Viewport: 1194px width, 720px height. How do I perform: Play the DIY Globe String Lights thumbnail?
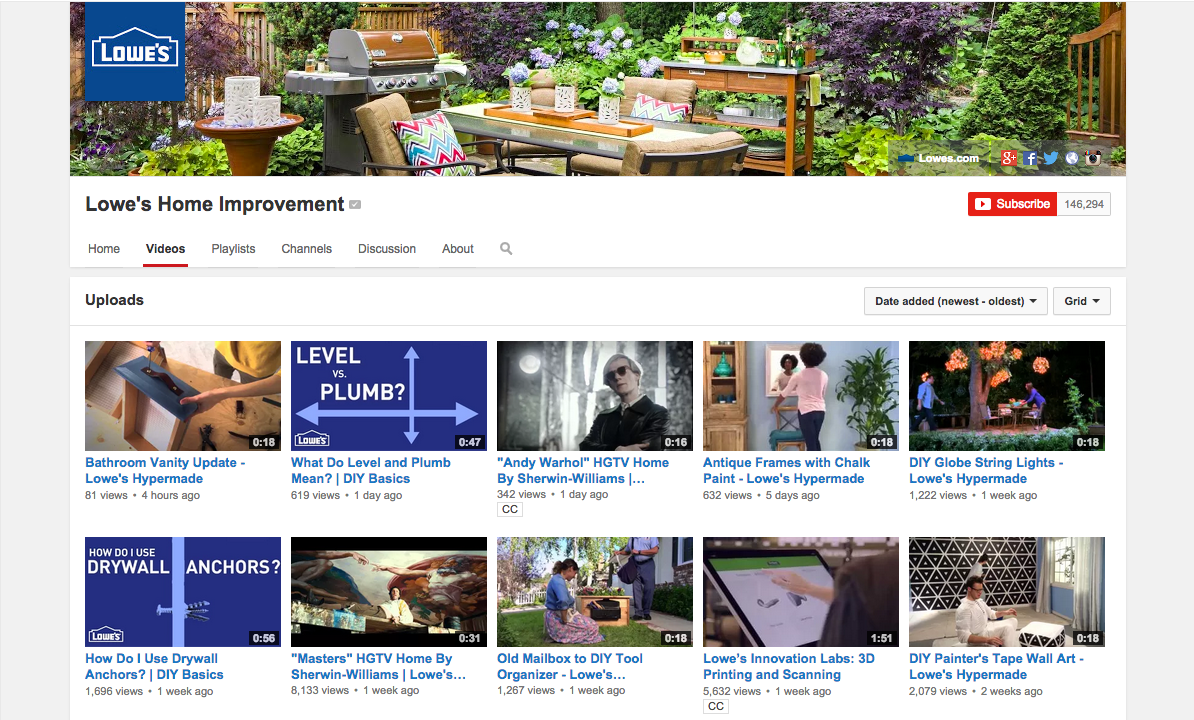[x=1007, y=396]
